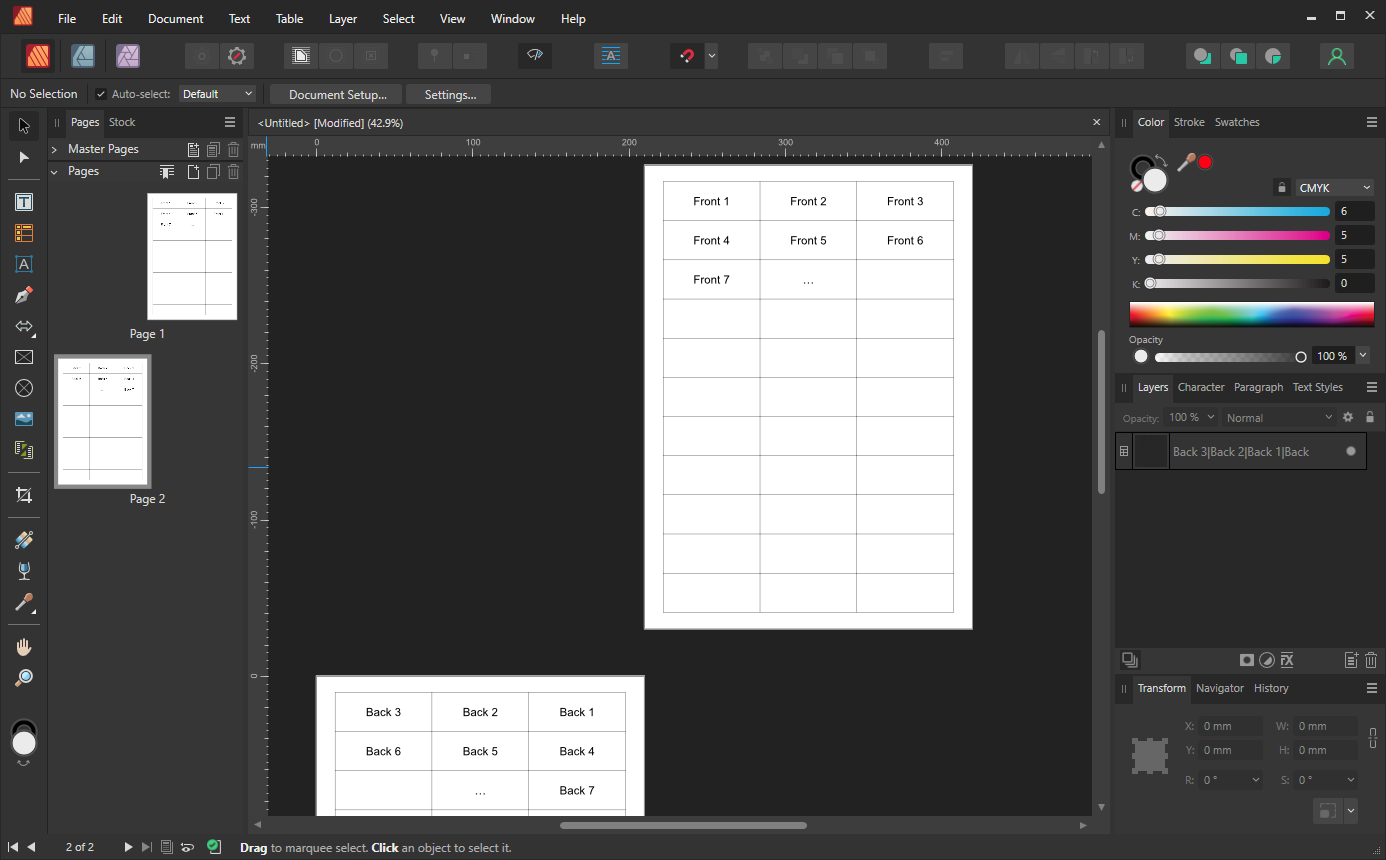1386x860 pixels.
Task: Open the Auto-select Default dropdown
Action: point(217,94)
